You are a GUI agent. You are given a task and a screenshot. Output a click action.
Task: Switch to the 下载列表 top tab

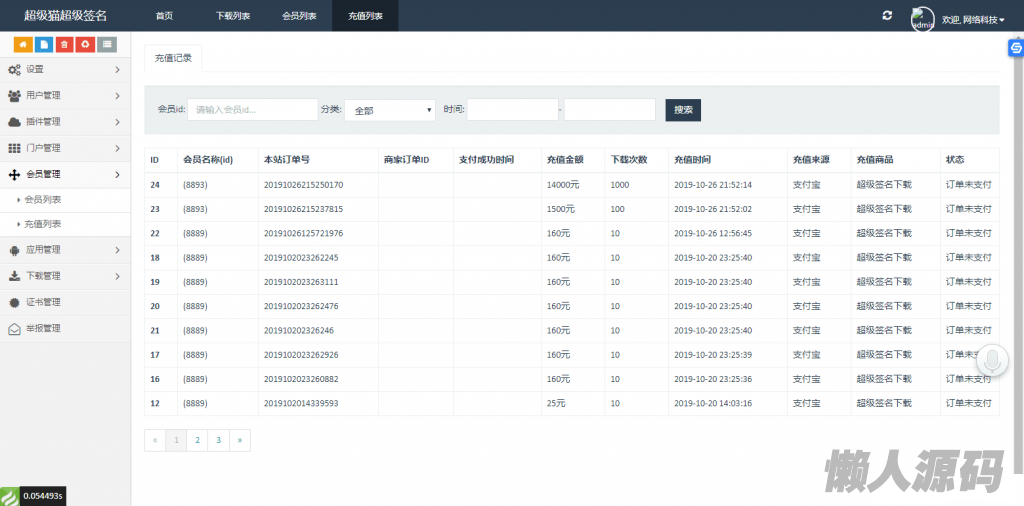(233, 16)
